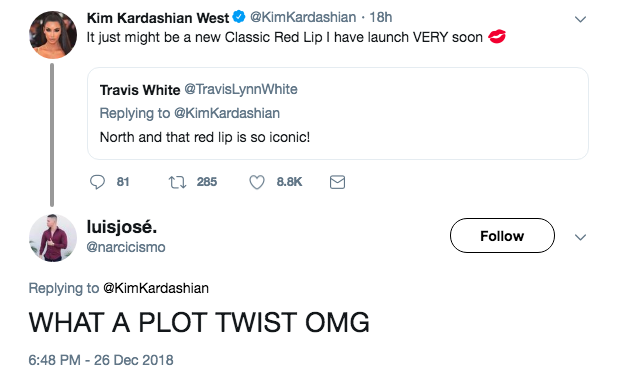Expand Kim Kardashian's tweet options chevron

[x=580, y=19]
